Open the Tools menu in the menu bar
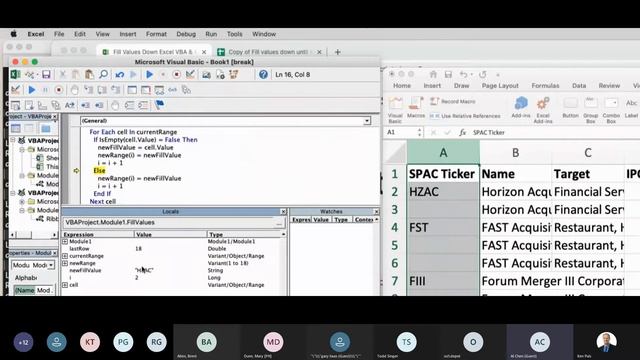This screenshot has width=640, height=360. (x=235, y=34)
